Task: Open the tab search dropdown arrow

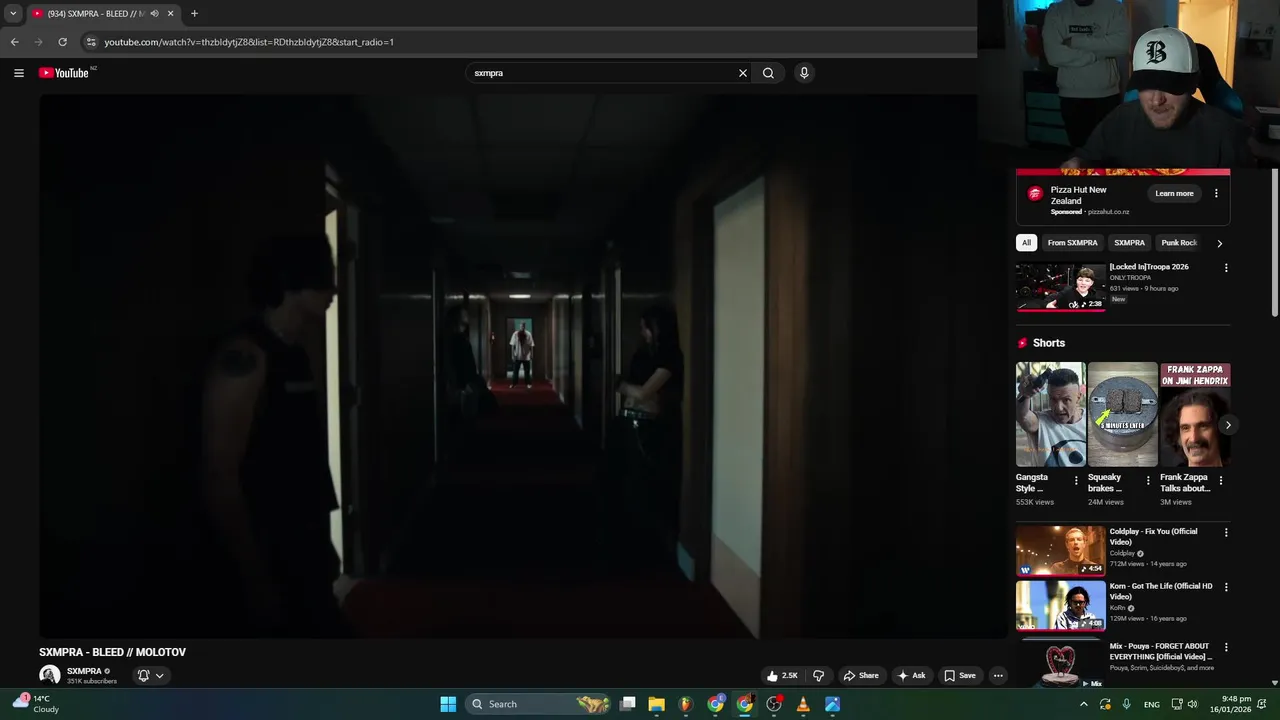Action: [x=13, y=14]
